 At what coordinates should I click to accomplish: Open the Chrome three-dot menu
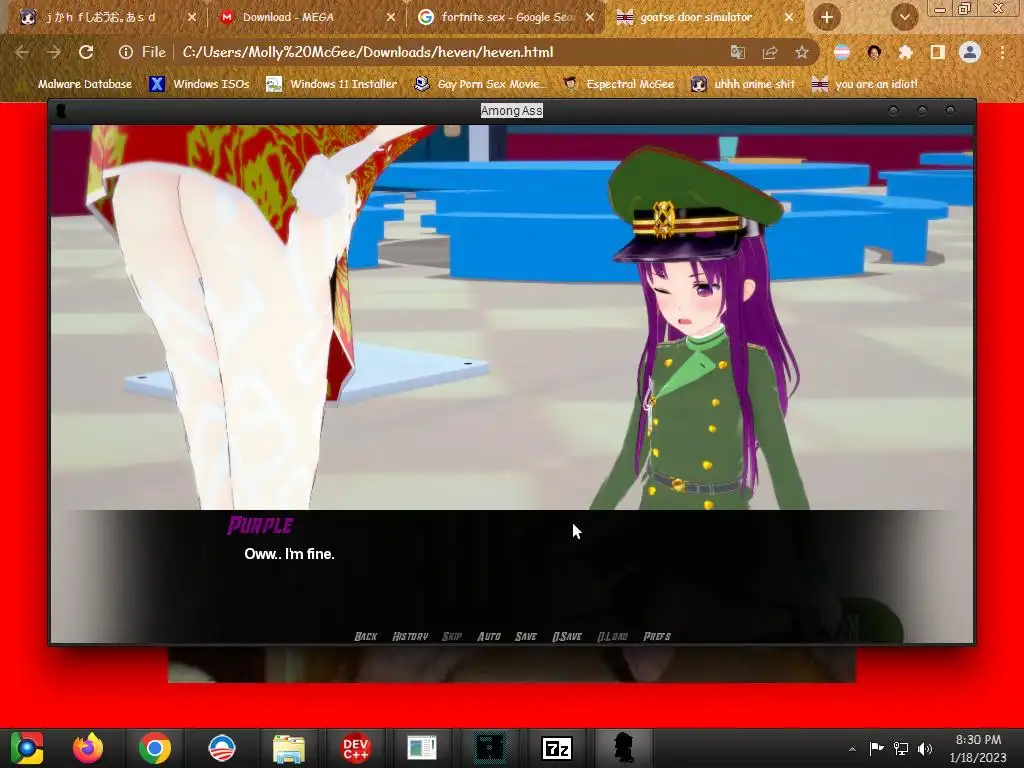tap(1002, 52)
